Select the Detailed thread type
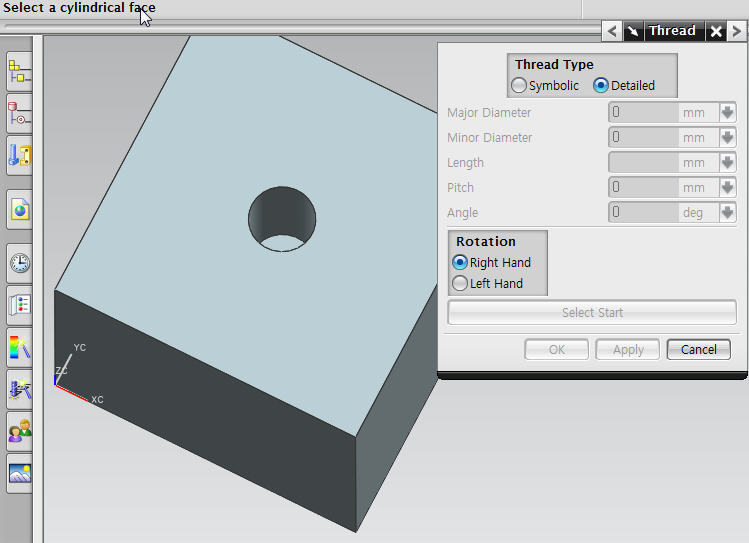749x543 pixels. [x=624, y=85]
